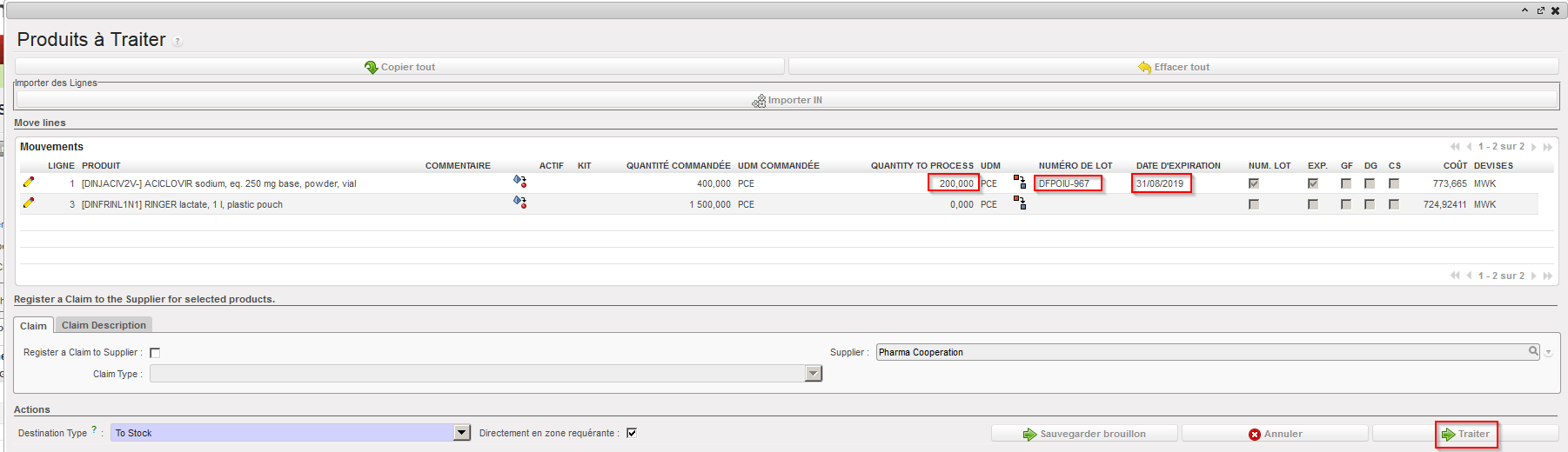Click the supplier search magnifier icon

coord(1533,351)
